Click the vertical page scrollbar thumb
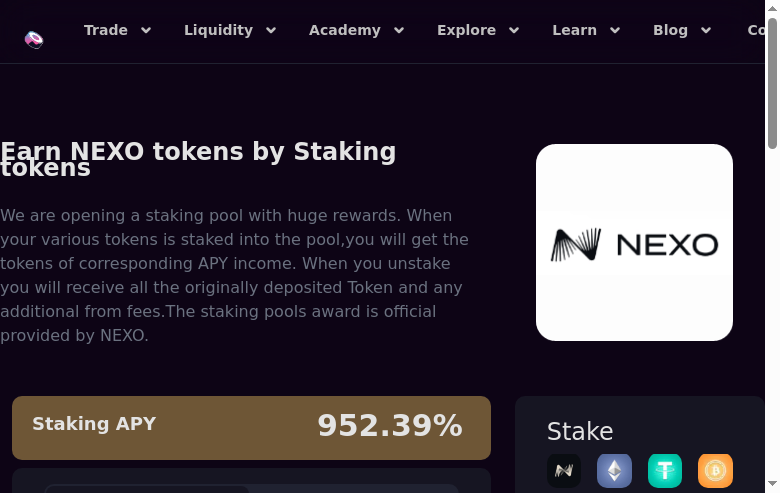Viewport: 780px width, 493px height. pos(772,85)
